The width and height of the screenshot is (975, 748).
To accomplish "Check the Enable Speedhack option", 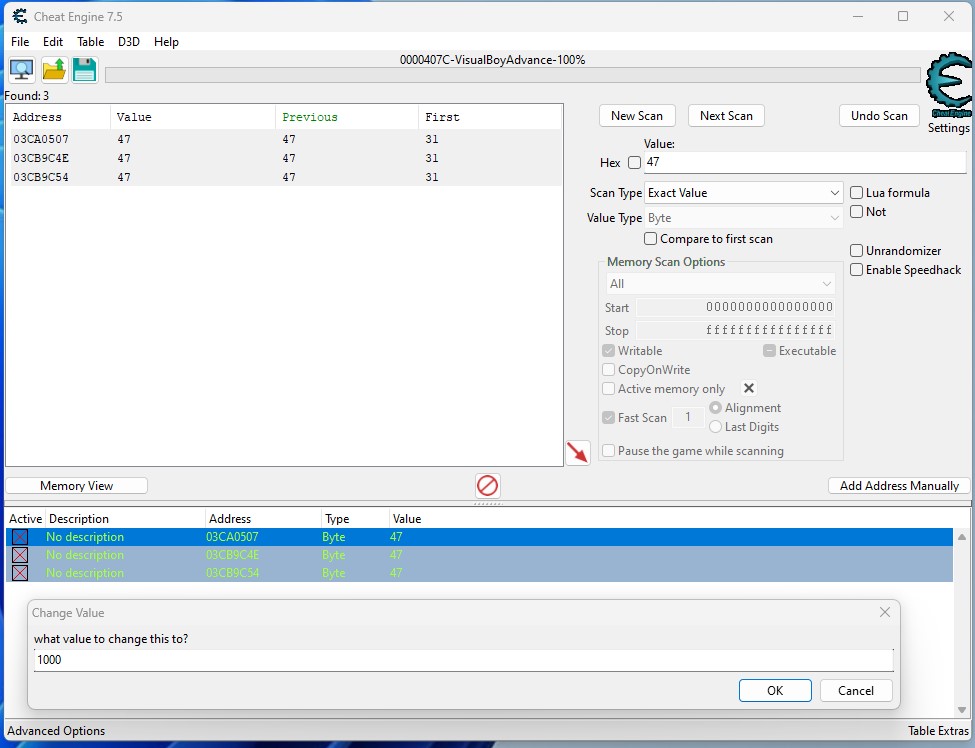I will pos(857,270).
